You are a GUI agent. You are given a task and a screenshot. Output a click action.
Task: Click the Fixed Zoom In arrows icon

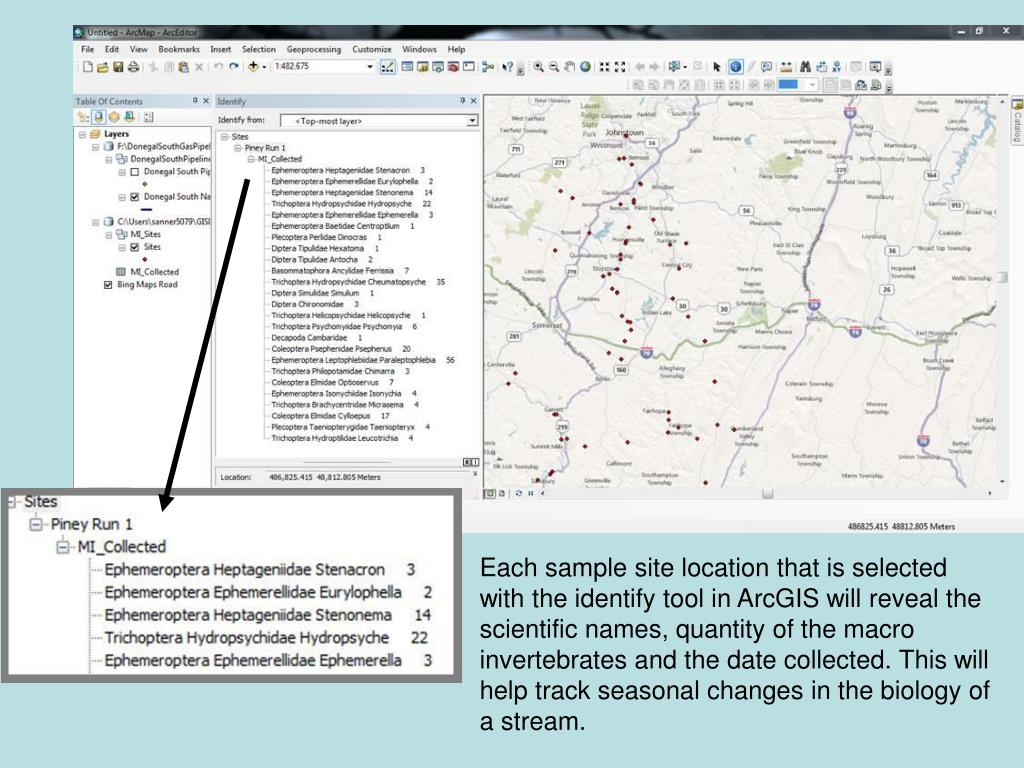[604, 67]
